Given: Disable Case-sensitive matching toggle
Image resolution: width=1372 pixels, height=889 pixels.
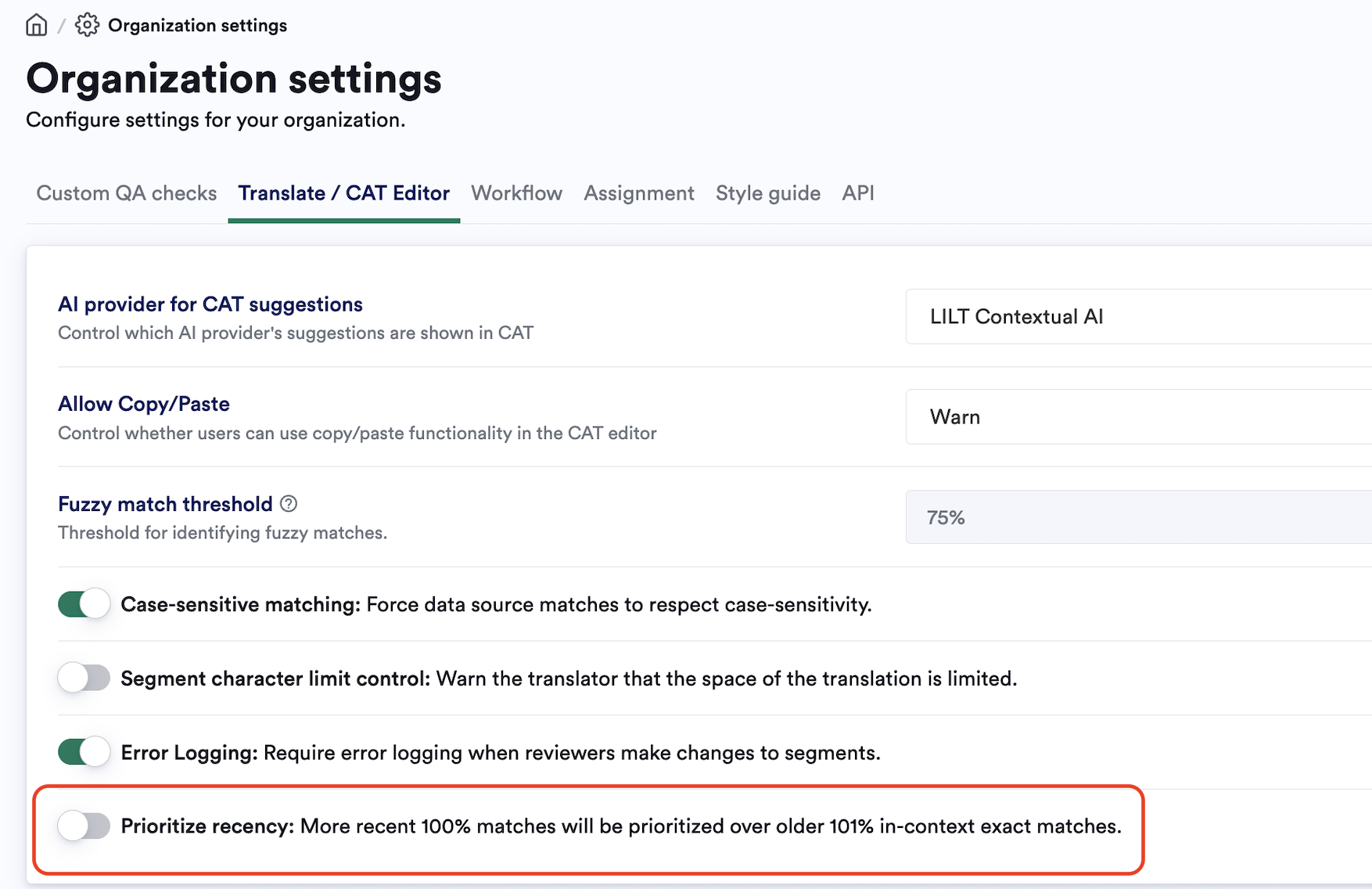Looking at the screenshot, I should [x=84, y=604].
